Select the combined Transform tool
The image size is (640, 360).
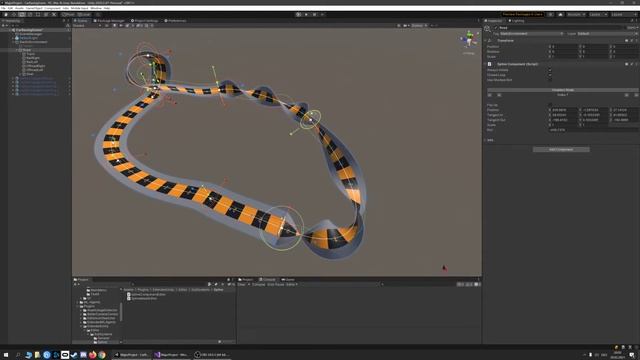46,14
